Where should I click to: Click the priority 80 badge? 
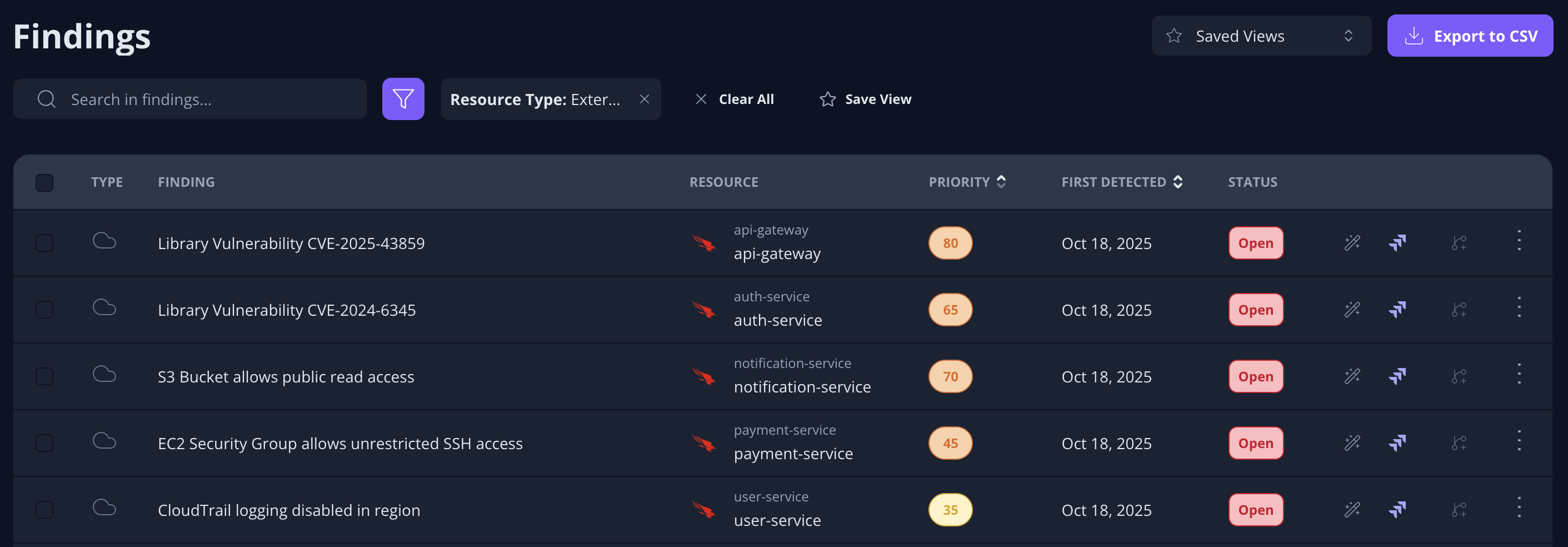coord(950,243)
